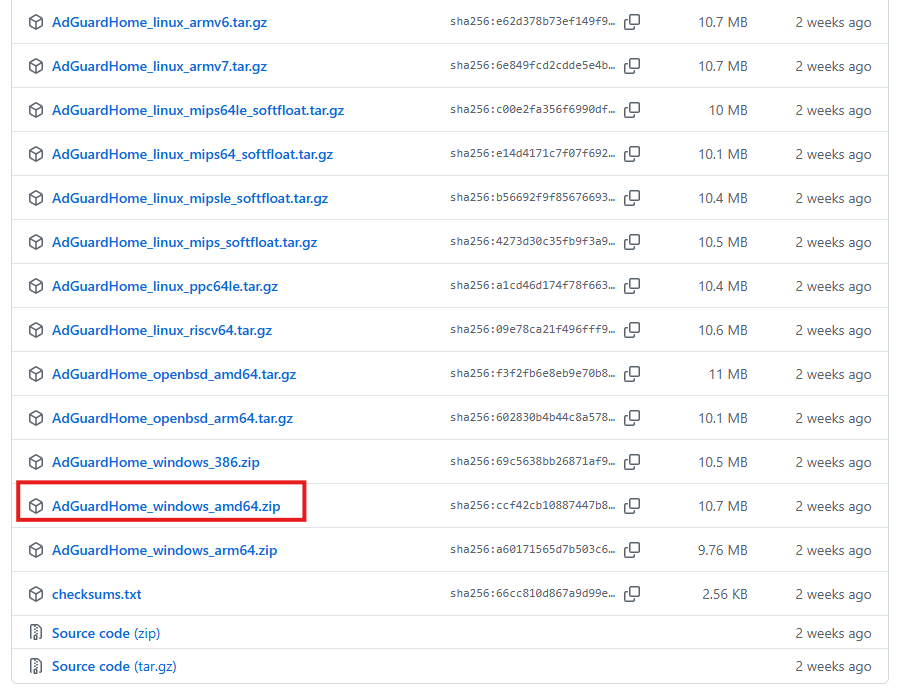Viewport: 897px width, 691px height.
Task: Download AdGuardHome_linux_ppc64le.tar.gz
Action: pyautogui.click(x=164, y=286)
